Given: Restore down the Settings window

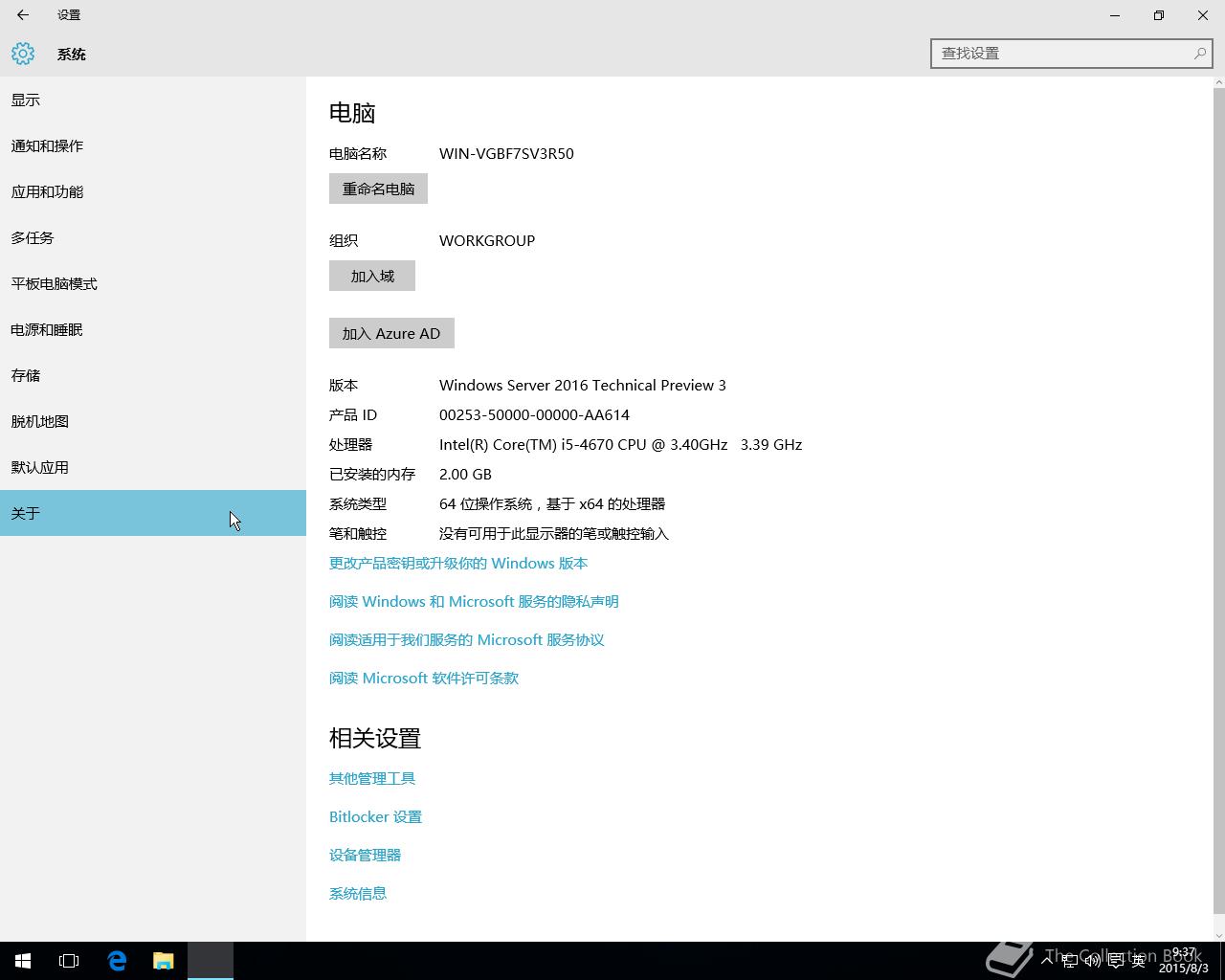Looking at the screenshot, I should (x=1159, y=15).
